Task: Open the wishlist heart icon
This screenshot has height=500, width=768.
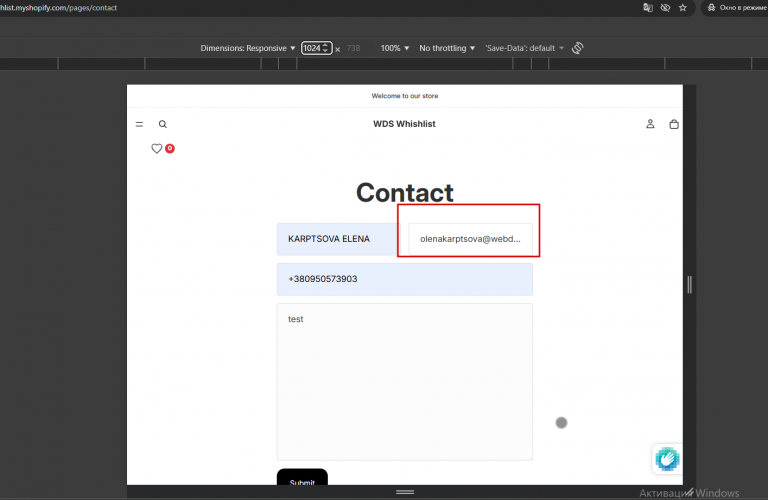Action: (x=157, y=148)
